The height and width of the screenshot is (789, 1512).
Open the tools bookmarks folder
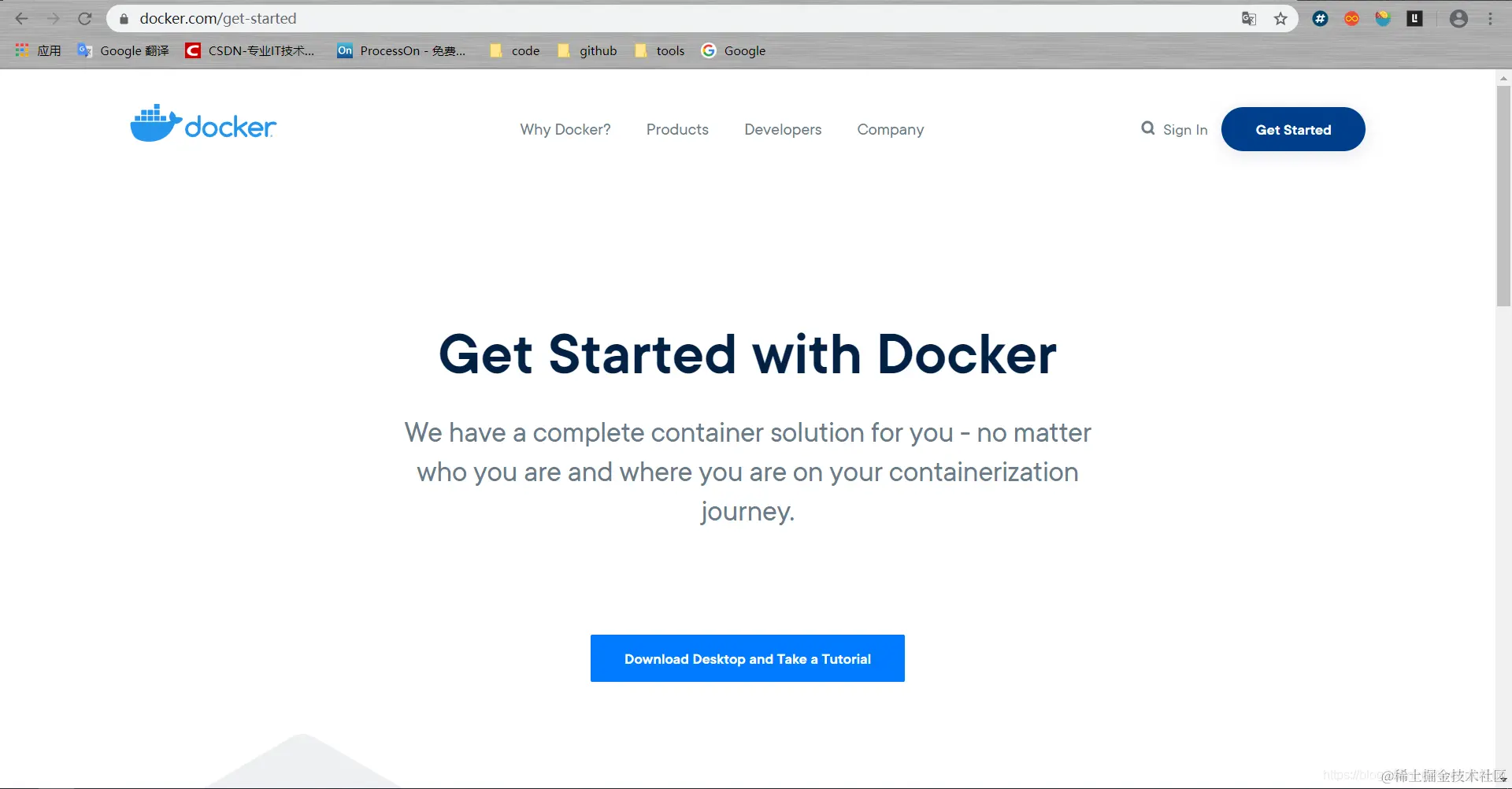coord(660,50)
